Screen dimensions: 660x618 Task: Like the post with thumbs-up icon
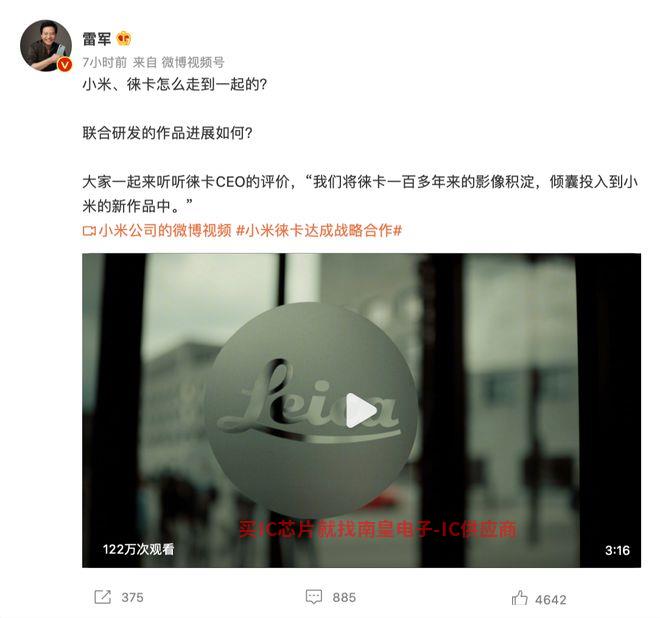click(519, 598)
